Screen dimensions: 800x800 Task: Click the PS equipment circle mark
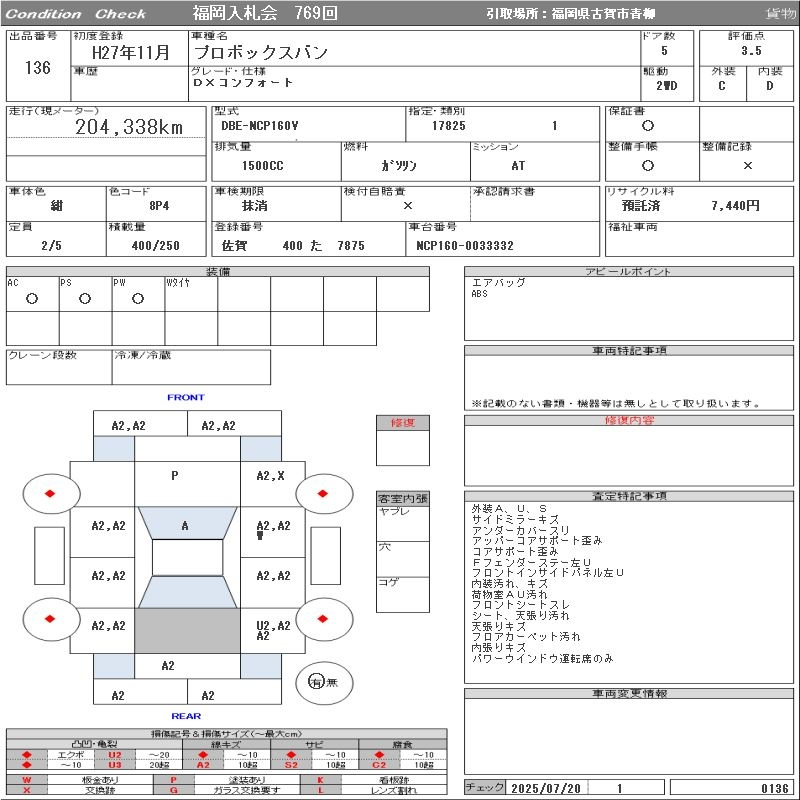85,298
